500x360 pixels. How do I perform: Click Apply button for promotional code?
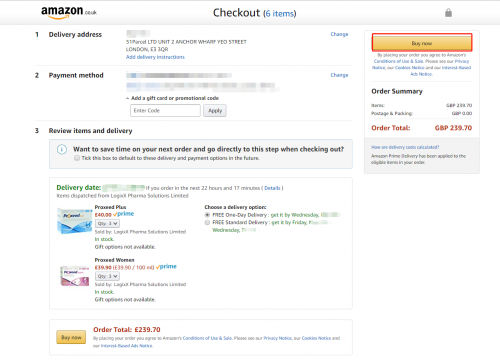tap(215, 111)
